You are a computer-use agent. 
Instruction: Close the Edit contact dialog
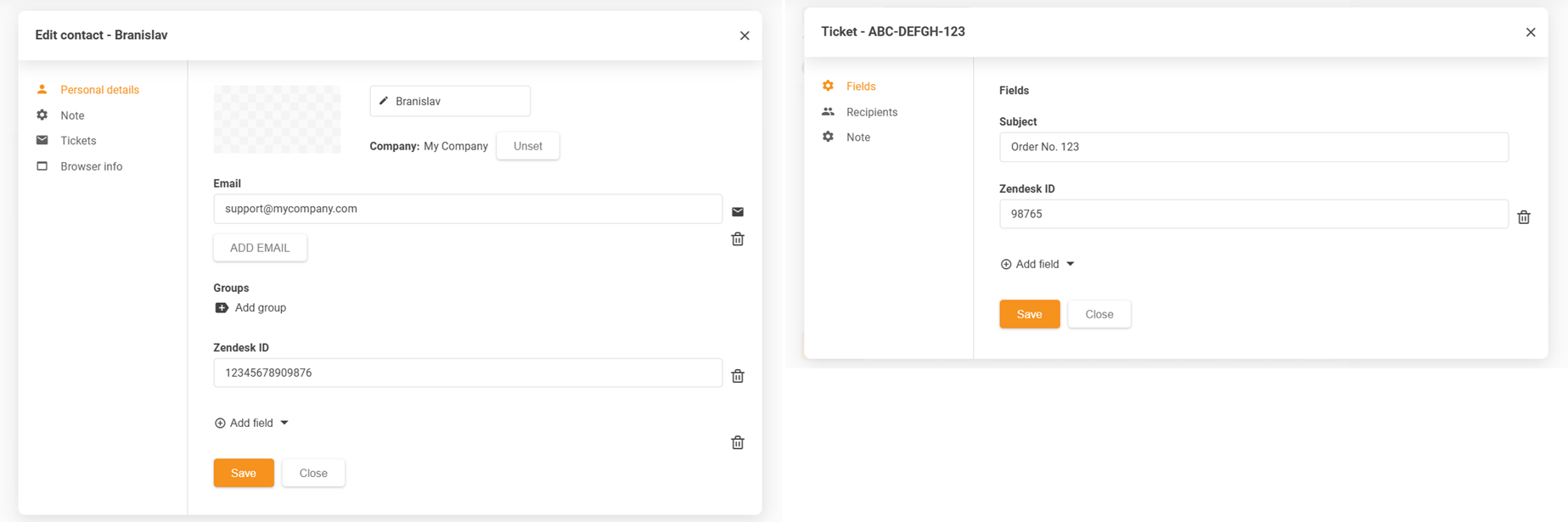(744, 36)
